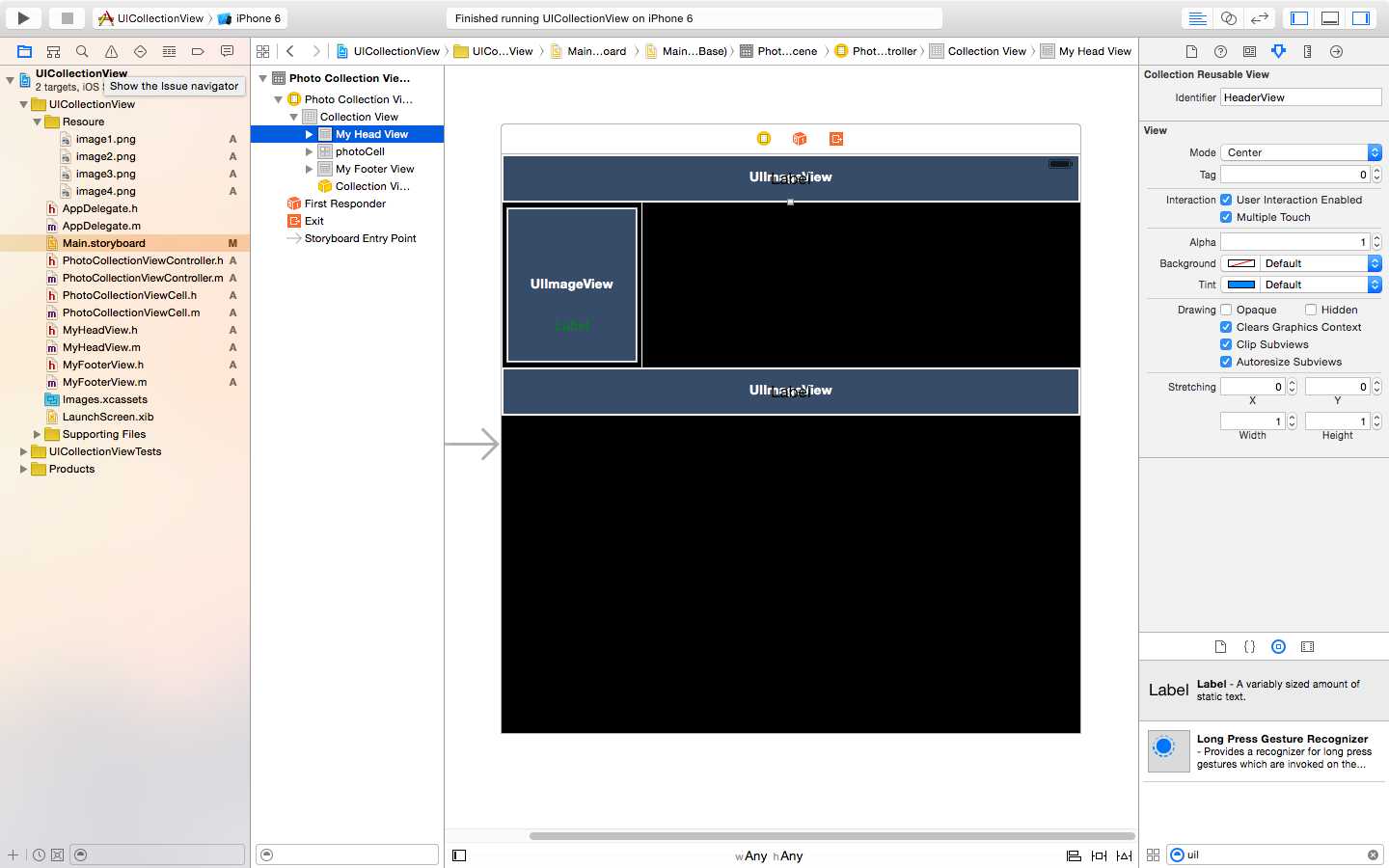Enable the Hidden checkbox
The width and height of the screenshot is (1389, 868).
point(1311,310)
